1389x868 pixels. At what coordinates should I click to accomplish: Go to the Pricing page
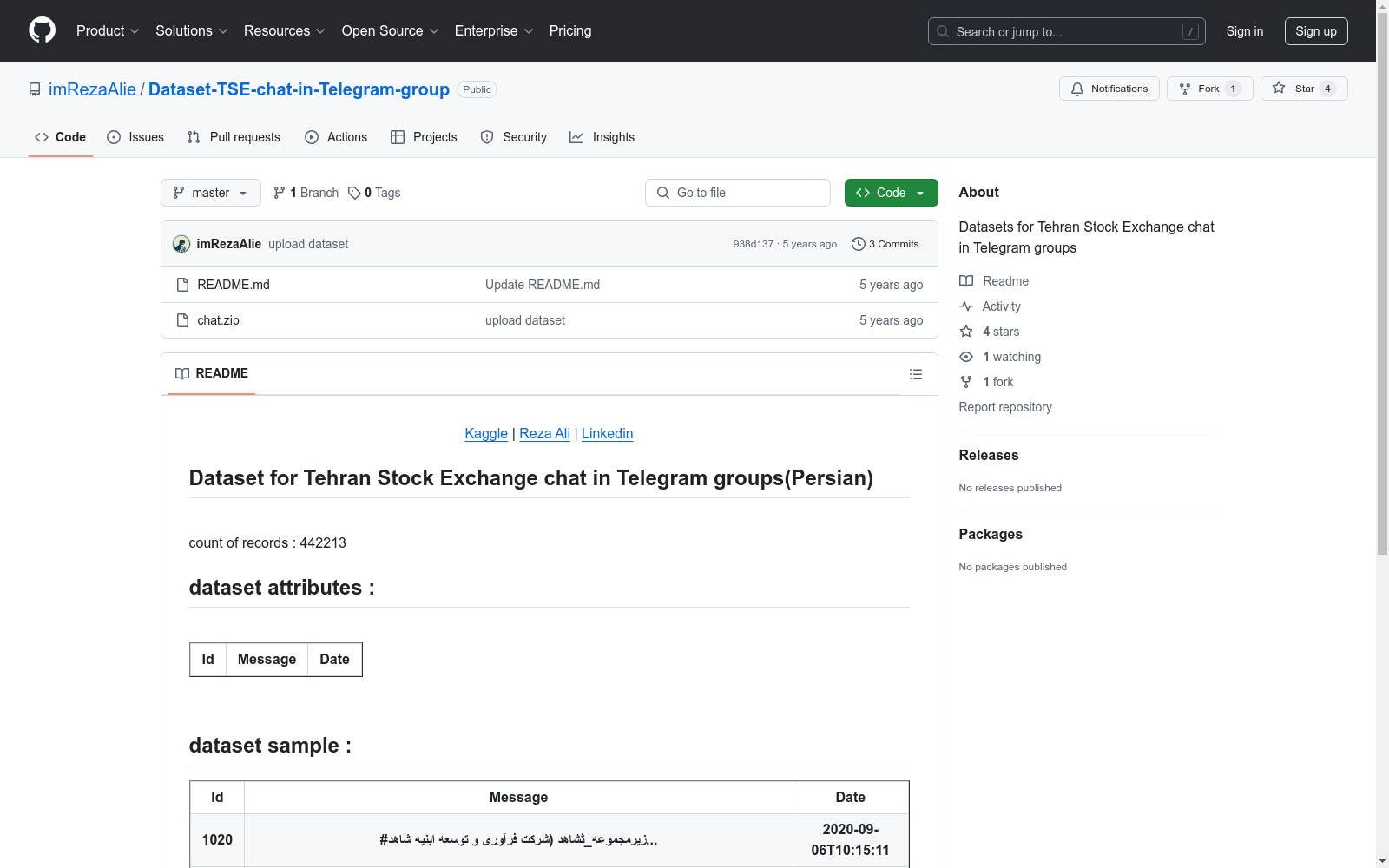click(570, 31)
